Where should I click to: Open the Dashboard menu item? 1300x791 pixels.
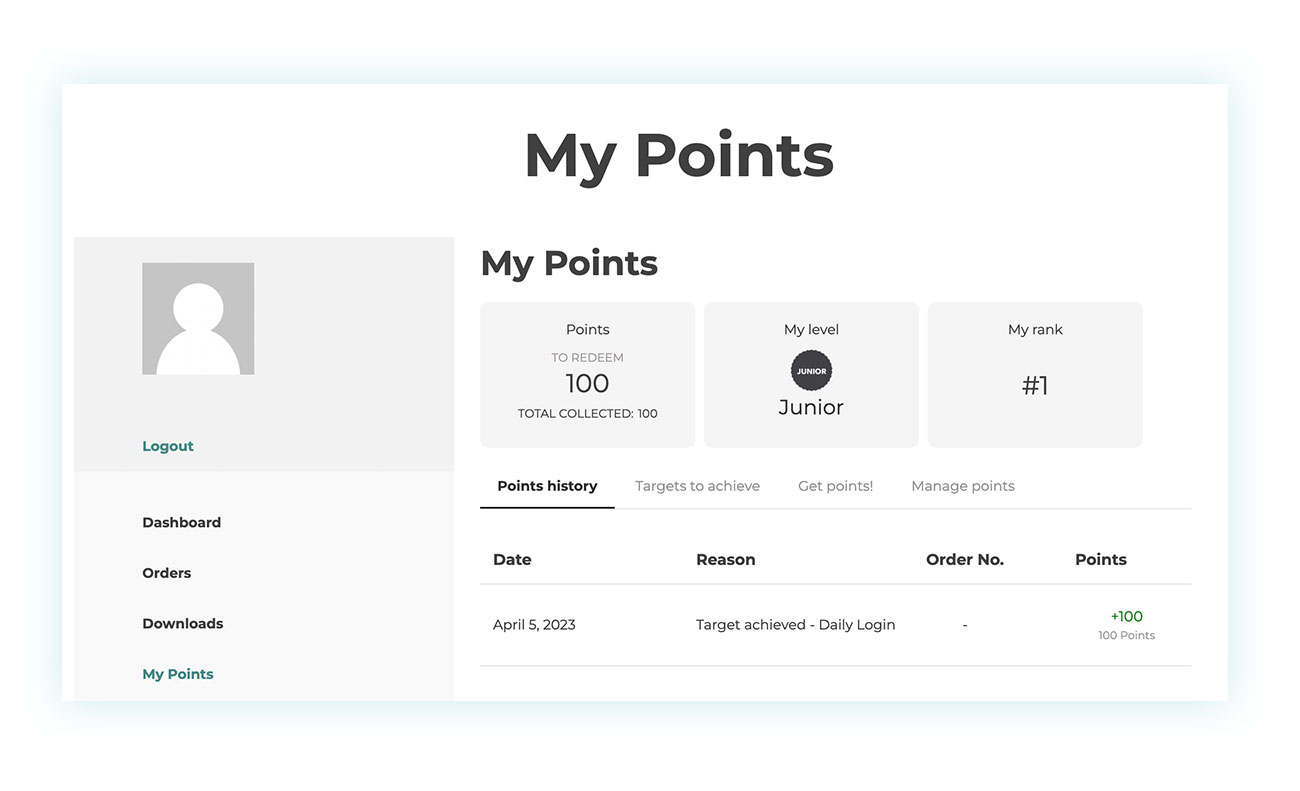pyautogui.click(x=181, y=522)
